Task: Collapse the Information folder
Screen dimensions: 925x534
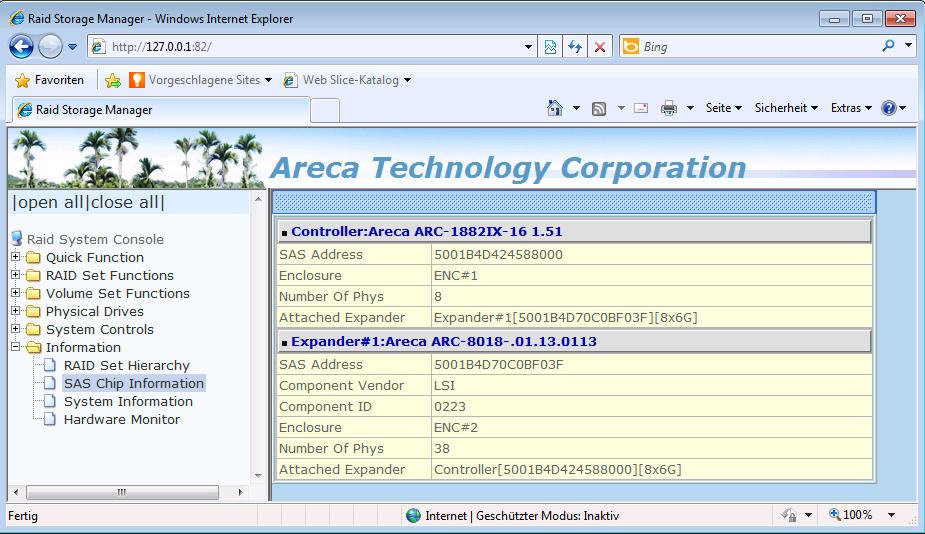Action: click(x=15, y=346)
